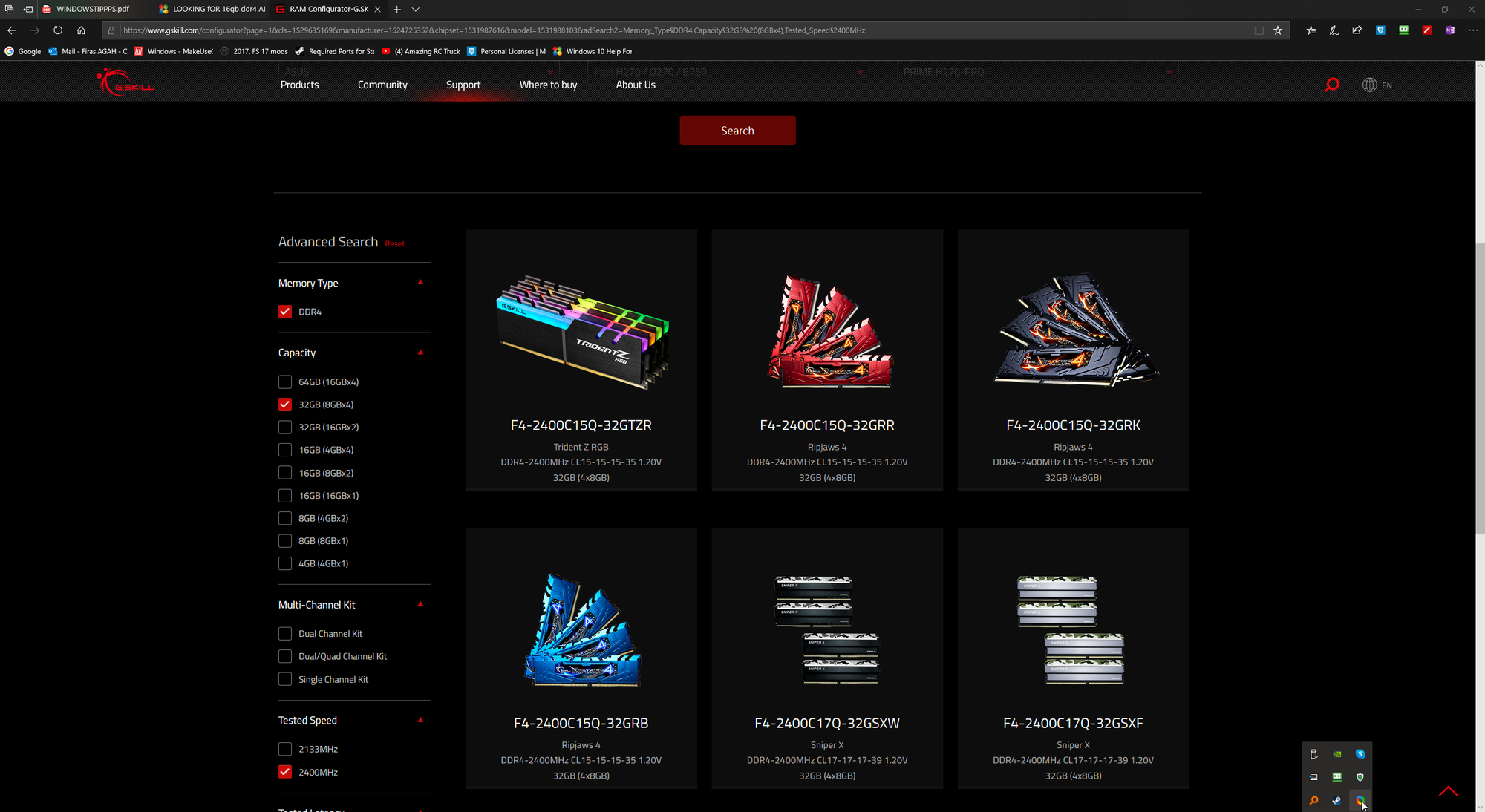Open browser Settings and more ellipsis
The image size is (1485, 812).
tap(1473, 30)
